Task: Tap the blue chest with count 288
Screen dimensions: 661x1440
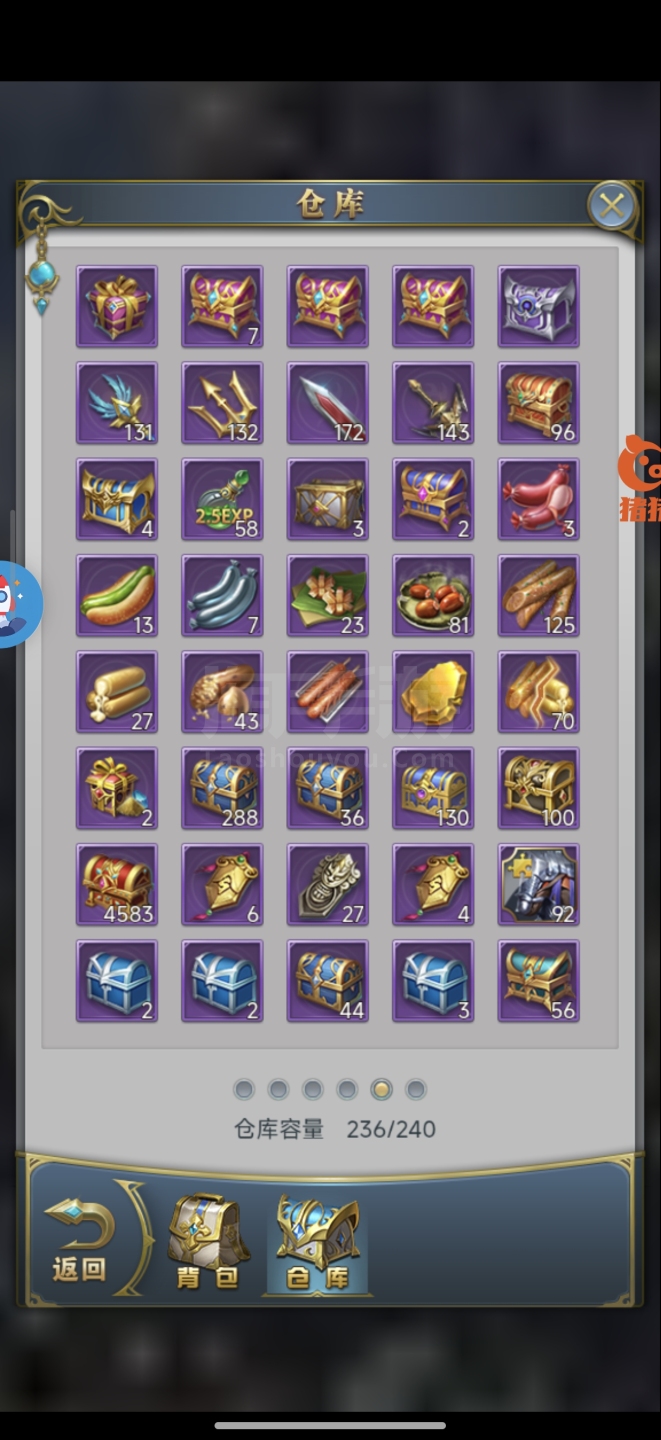Action: 222,789
